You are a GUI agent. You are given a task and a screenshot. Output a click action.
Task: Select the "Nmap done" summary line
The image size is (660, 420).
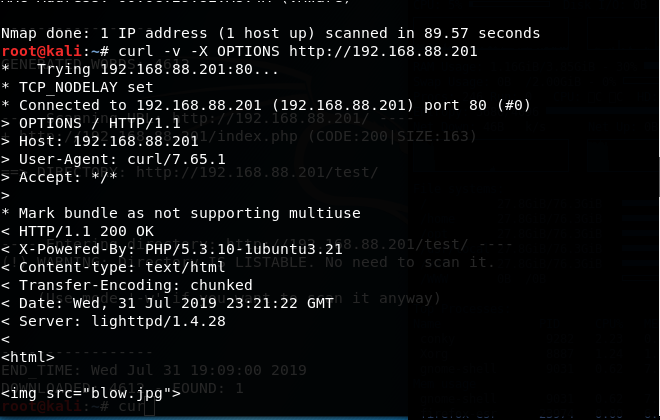point(271,33)
